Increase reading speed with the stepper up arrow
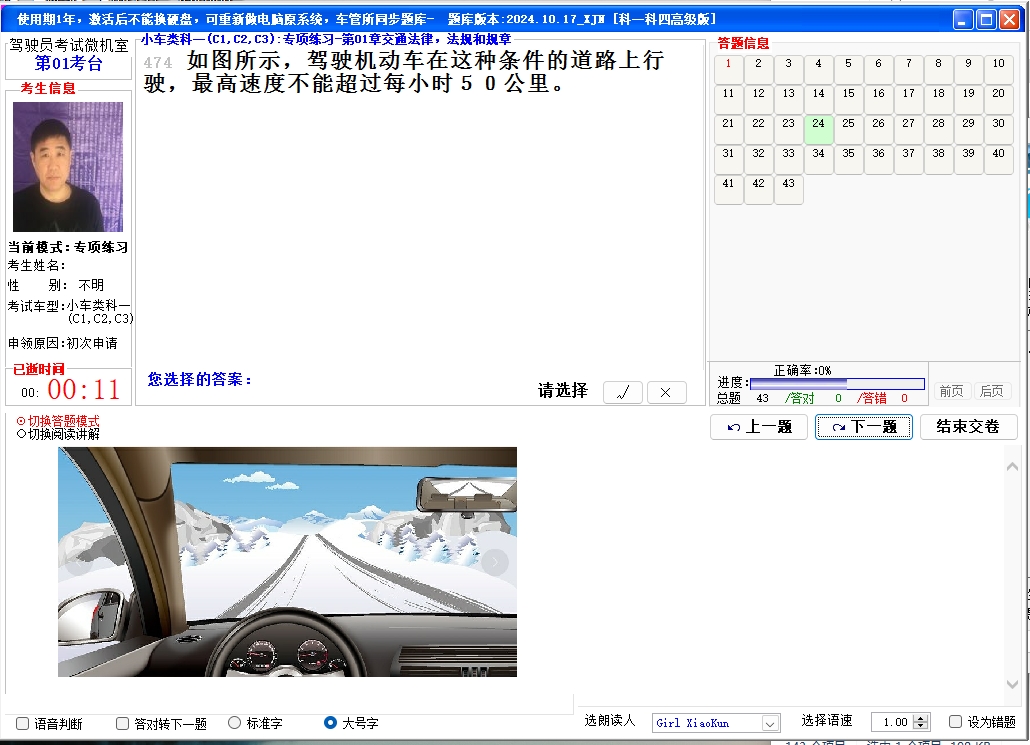The image size is (1030, 745). click(x=921, y=718)
